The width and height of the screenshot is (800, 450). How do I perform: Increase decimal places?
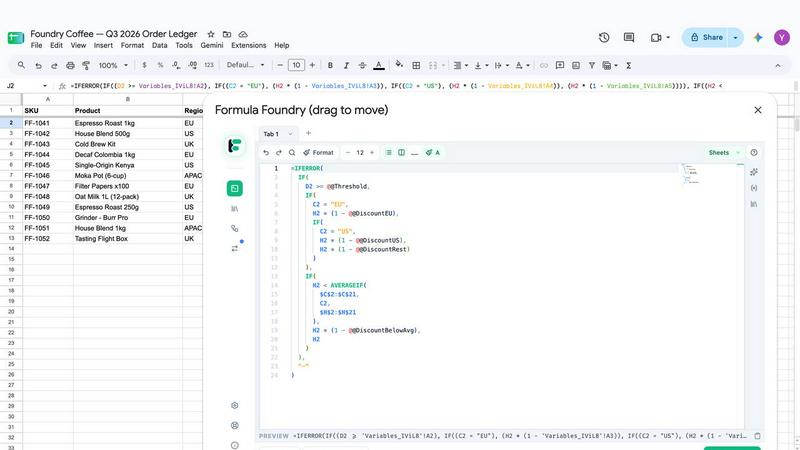(192, 65)
